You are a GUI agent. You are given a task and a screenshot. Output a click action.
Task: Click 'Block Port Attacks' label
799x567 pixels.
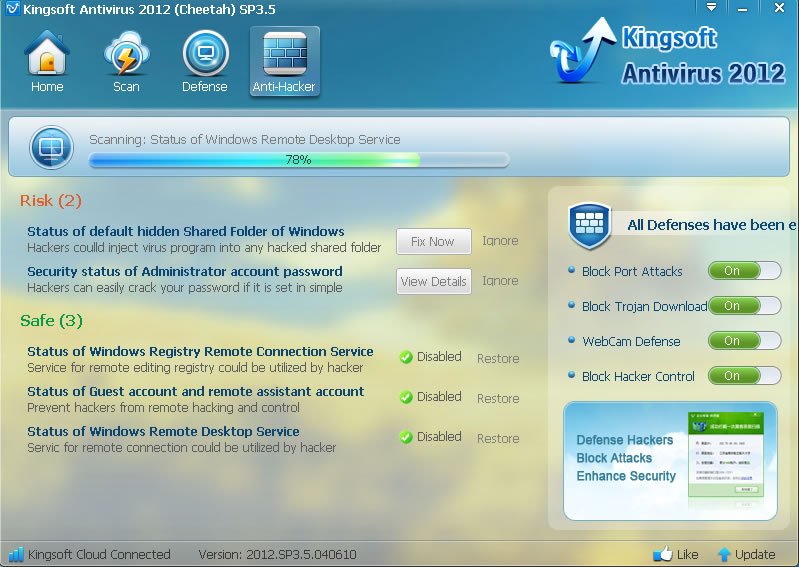coord(632,272)
